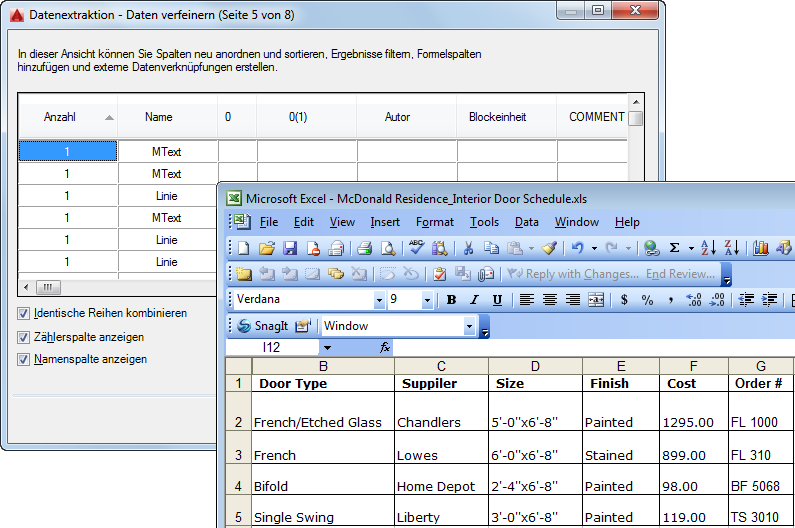Open the View menu in Excel

click(342, 222)
